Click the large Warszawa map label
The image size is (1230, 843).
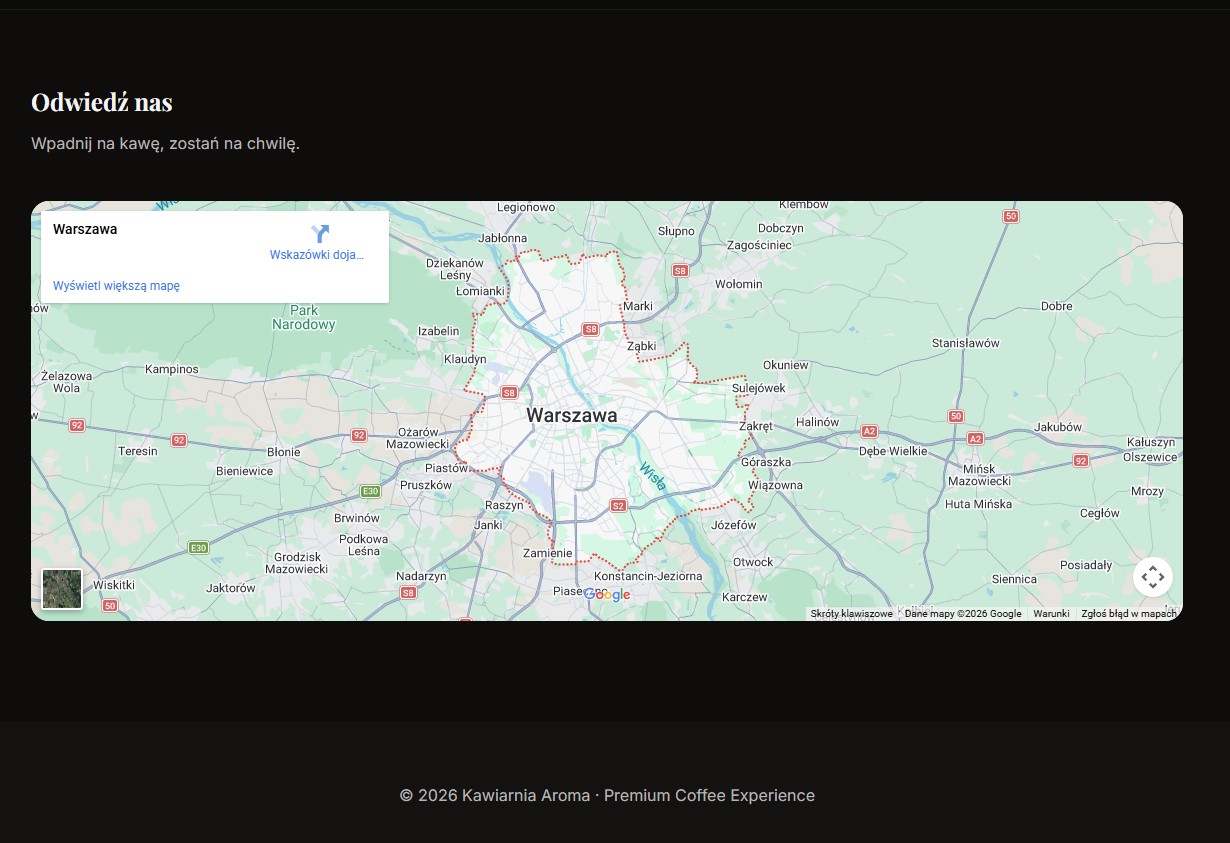pyautogui.click(x=572, y=415)
